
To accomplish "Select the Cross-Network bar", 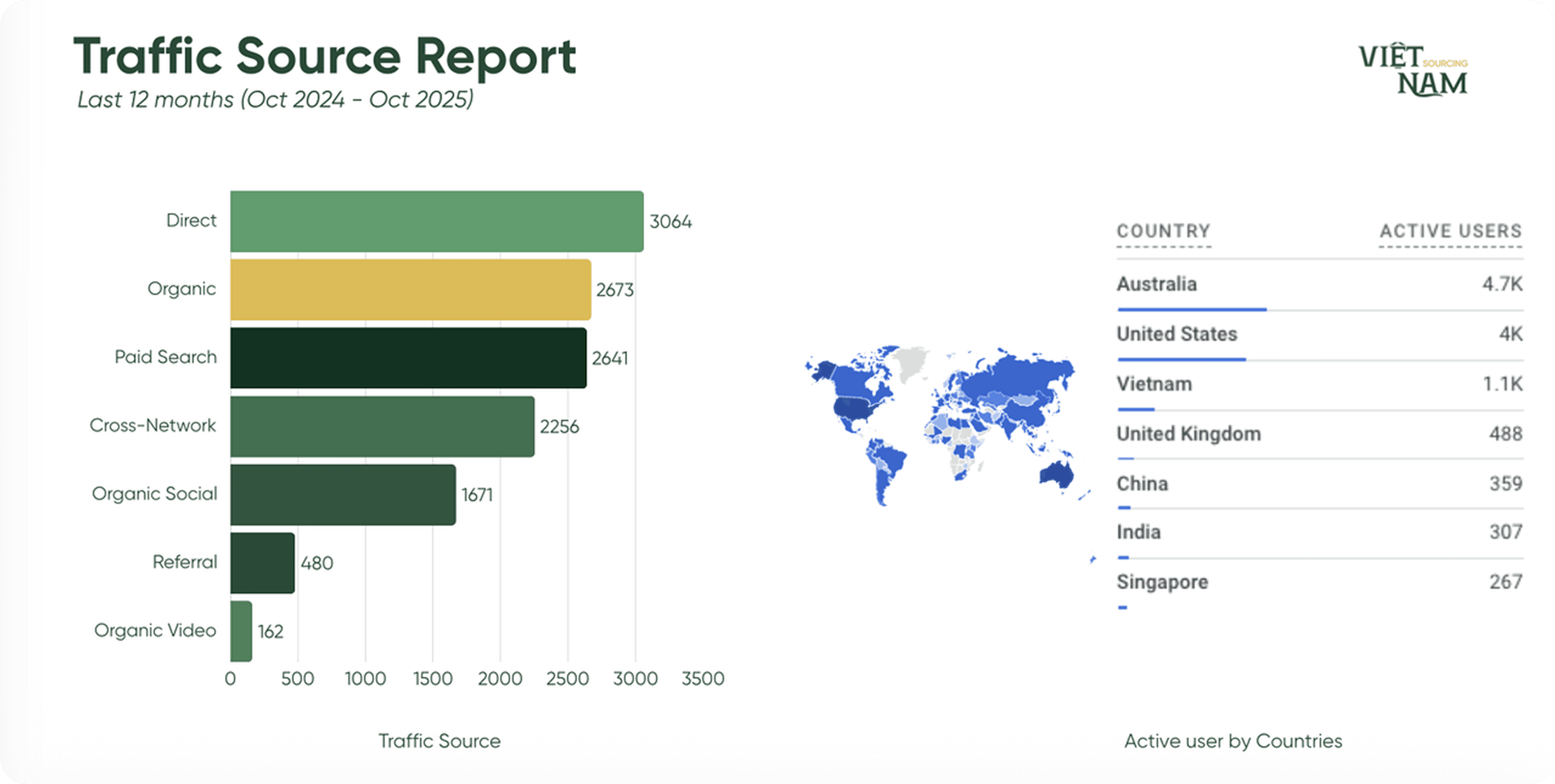I will pyautogui.click(x=382, y=426).
